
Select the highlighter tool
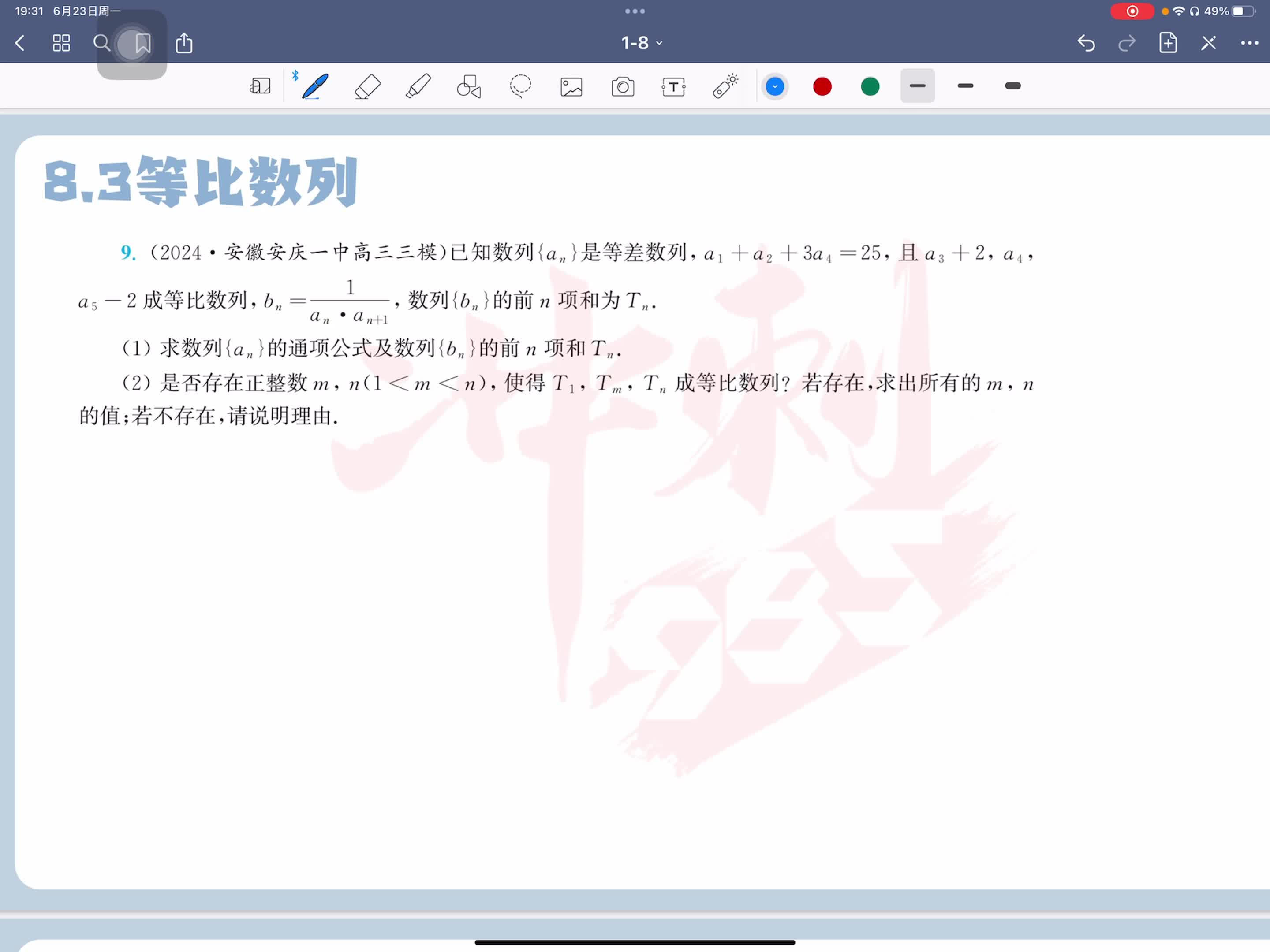[x=418, y=87]
